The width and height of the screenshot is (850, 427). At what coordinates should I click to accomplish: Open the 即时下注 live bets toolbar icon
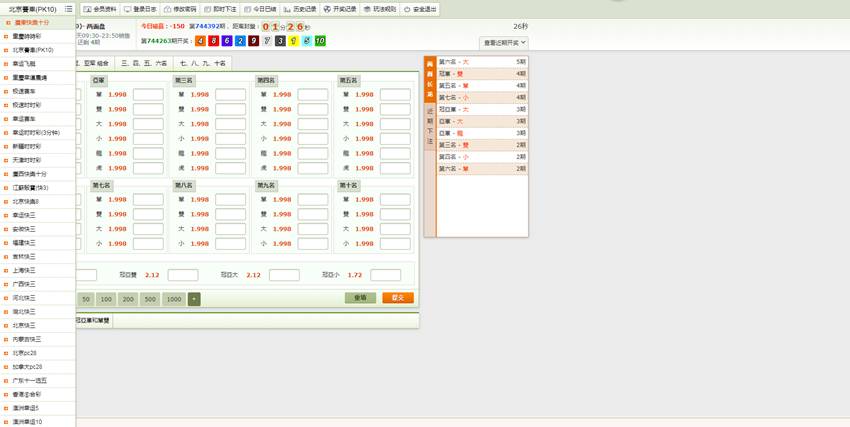click(x=207, y=9)
